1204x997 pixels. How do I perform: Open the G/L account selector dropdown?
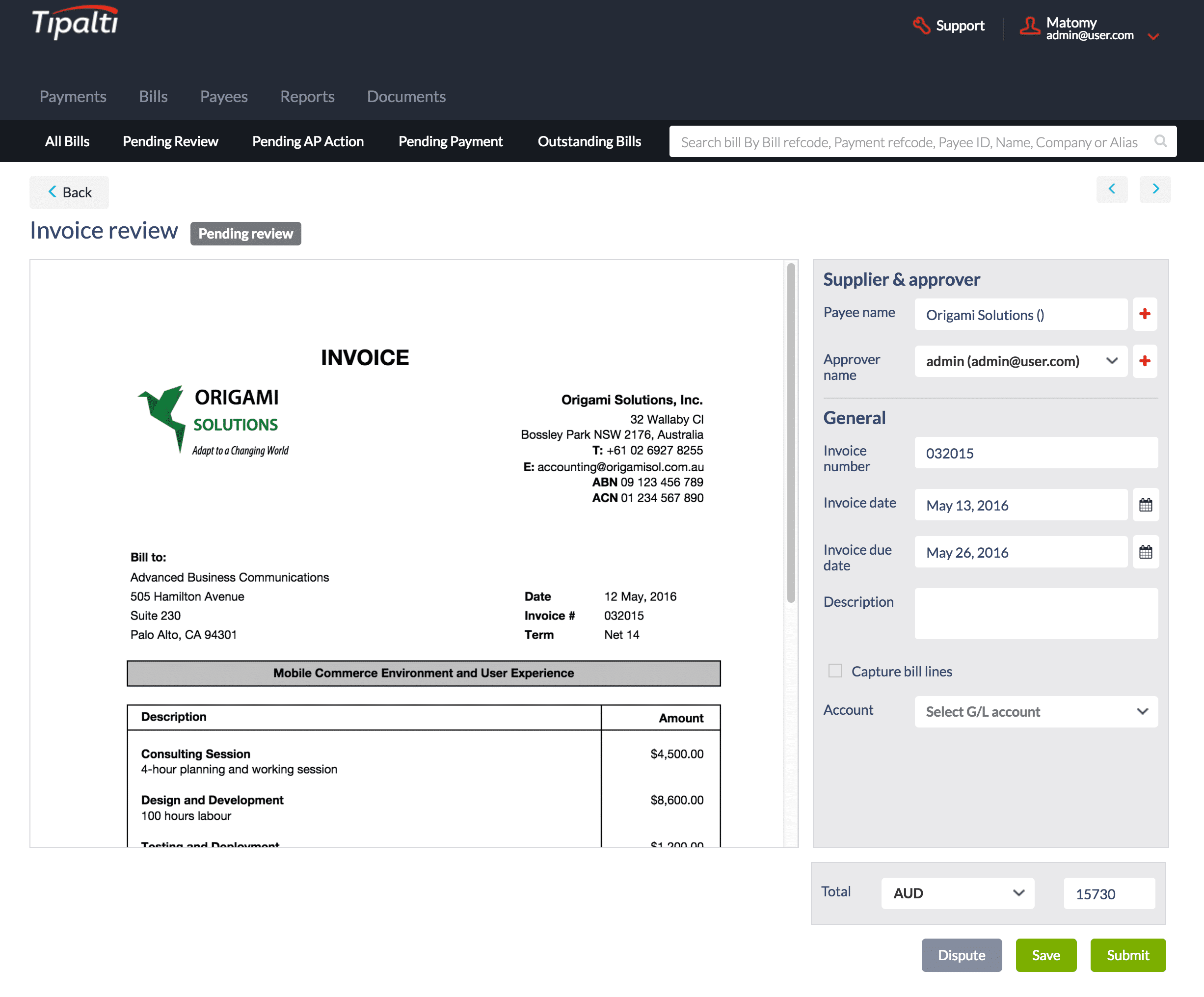1035,711
